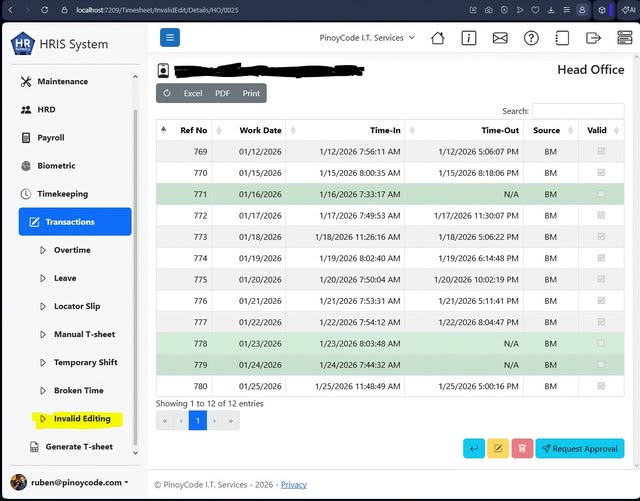640x501 pixels.
Task: Click the browser profile account icon
Action: (x=582, y=10)
